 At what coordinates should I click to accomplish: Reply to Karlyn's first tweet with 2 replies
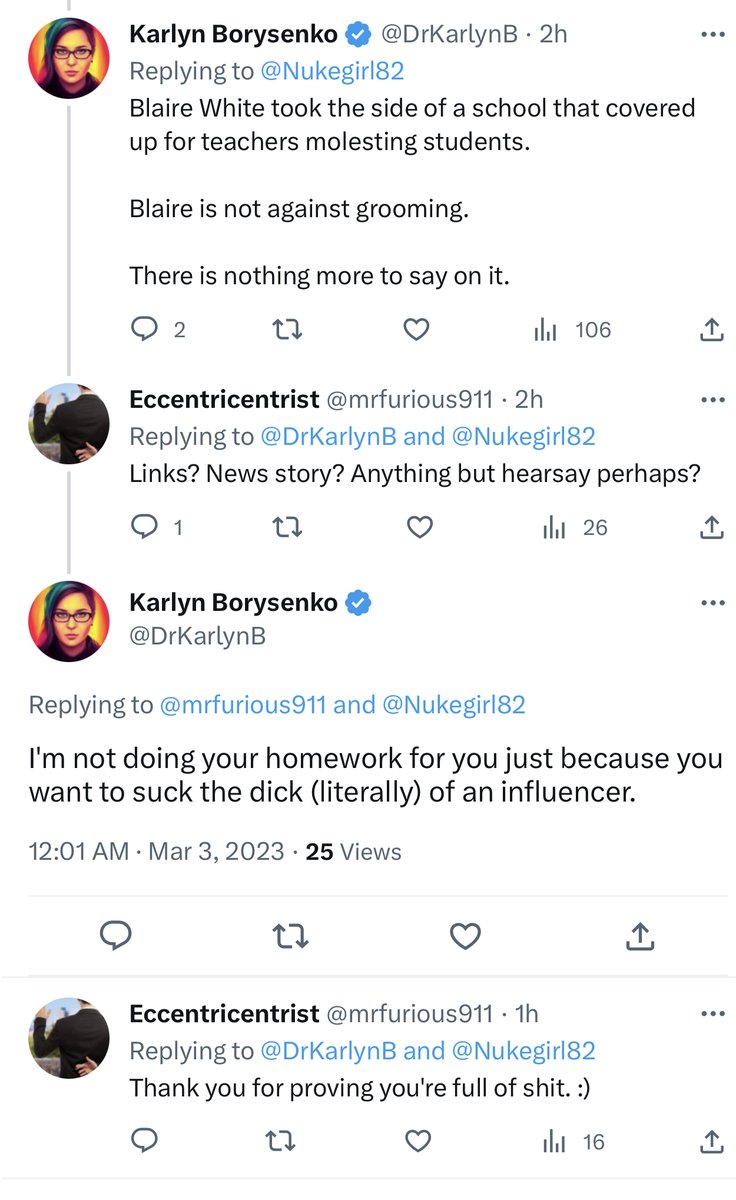pyautogui.click(x=146, y=329)
